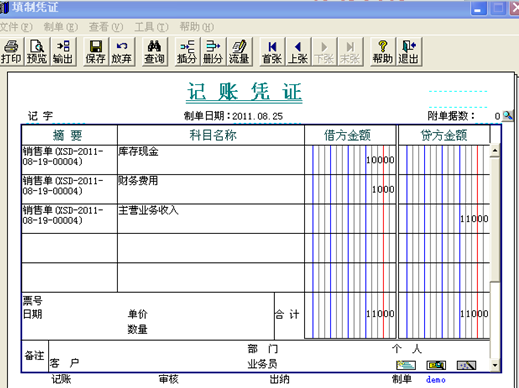Click the 输出 export icon

pyautogui.click(x=63, y=52)
